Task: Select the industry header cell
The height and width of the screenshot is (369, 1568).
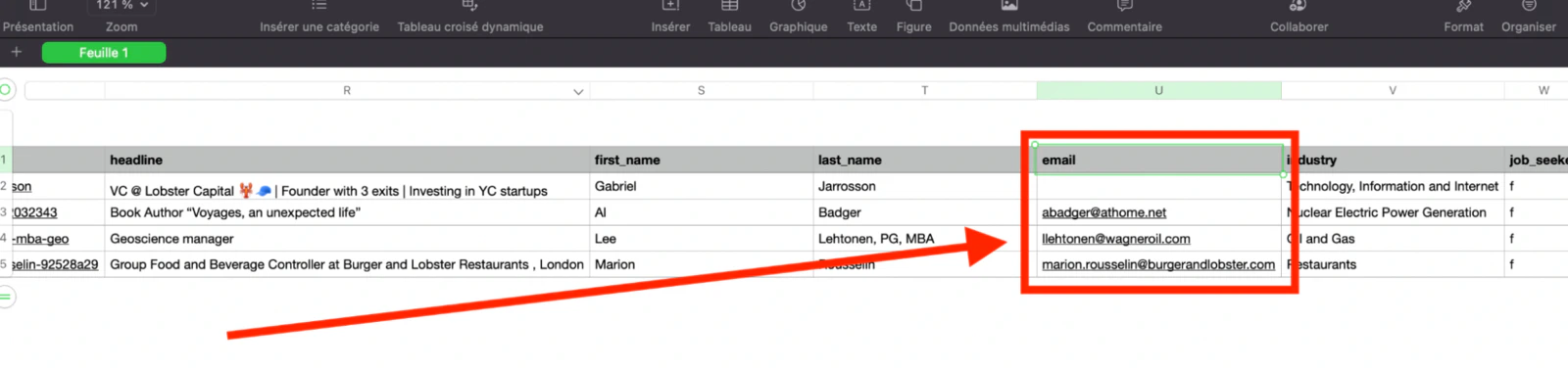Action: (1393, 160)
